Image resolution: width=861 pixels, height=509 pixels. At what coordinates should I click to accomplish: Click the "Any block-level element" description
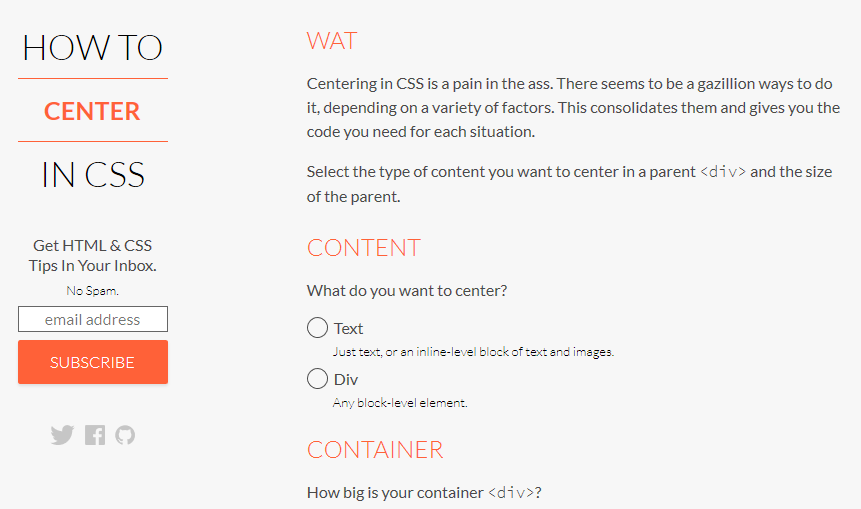[400, 403]
